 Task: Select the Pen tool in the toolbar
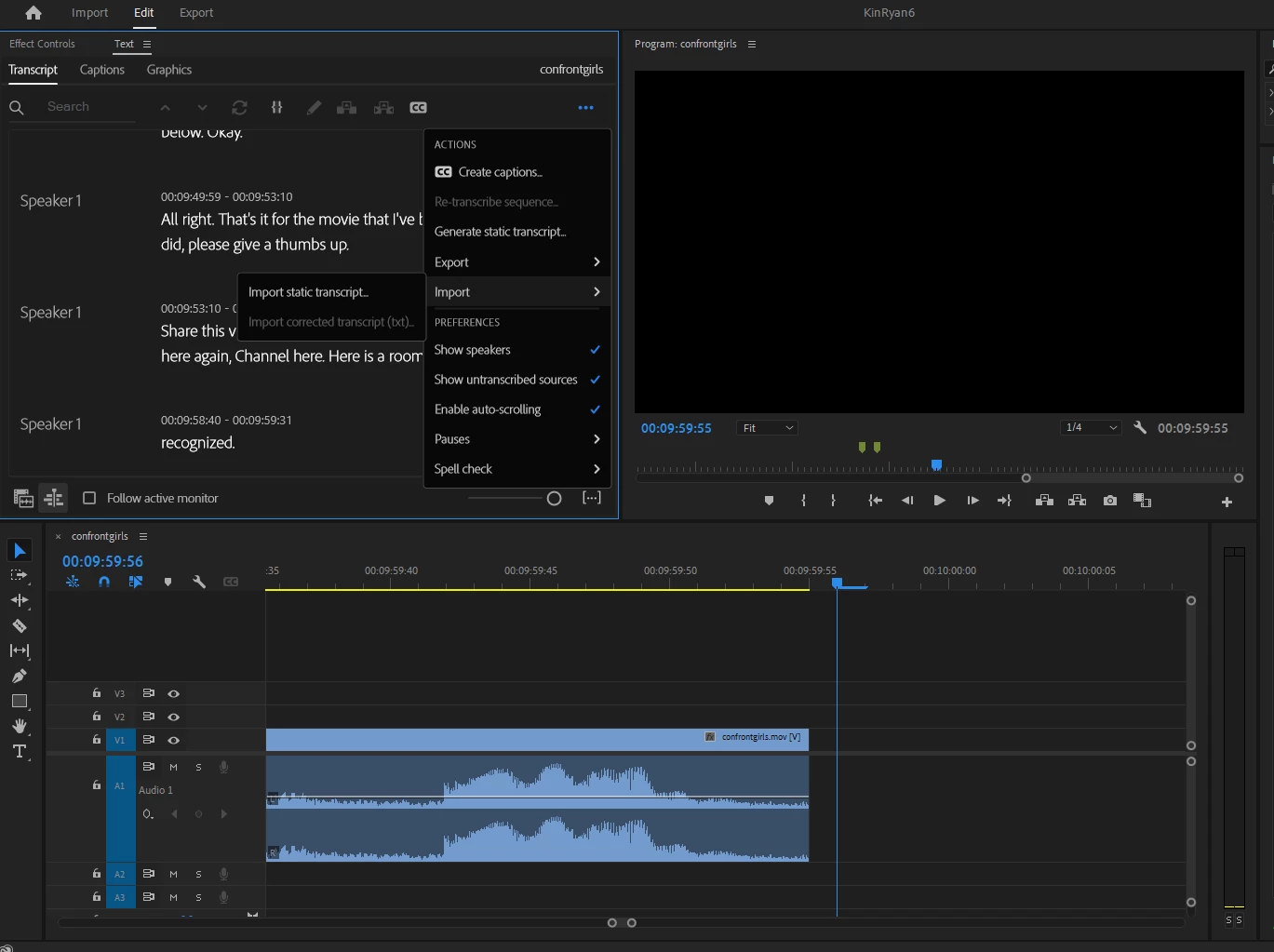point(19,677)
